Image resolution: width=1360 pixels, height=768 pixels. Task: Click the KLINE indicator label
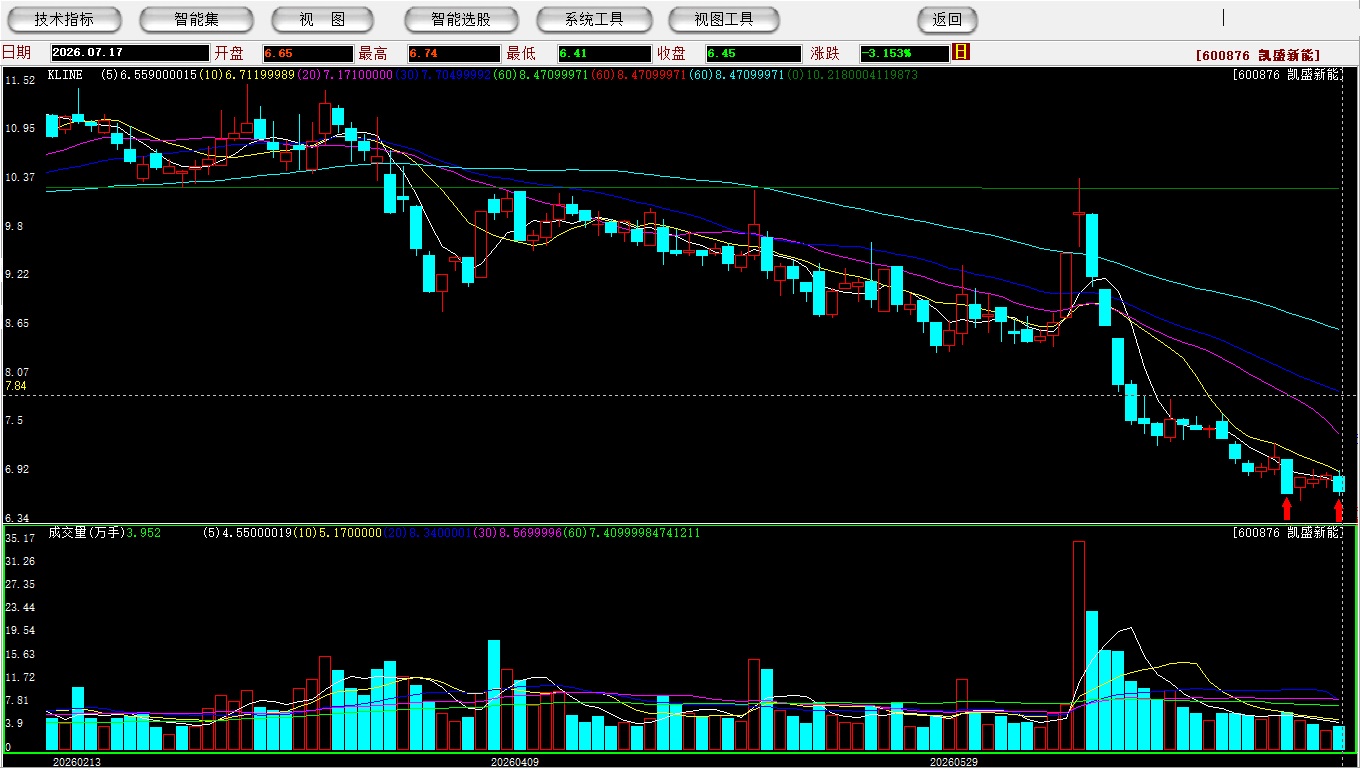(66, 75)
